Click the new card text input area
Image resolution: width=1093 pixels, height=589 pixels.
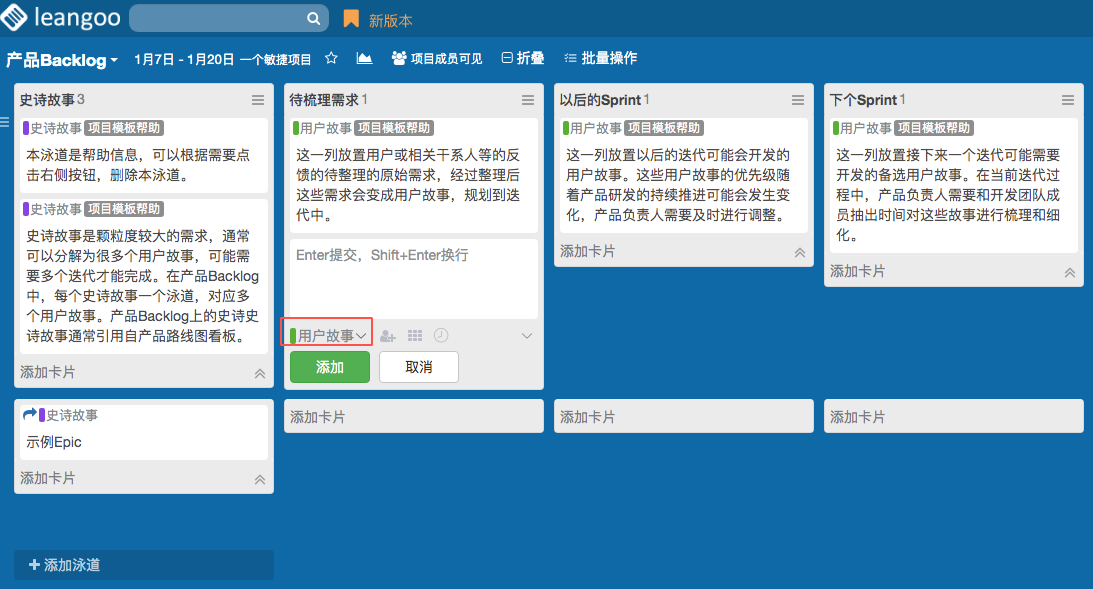click(x=413, y=277)
